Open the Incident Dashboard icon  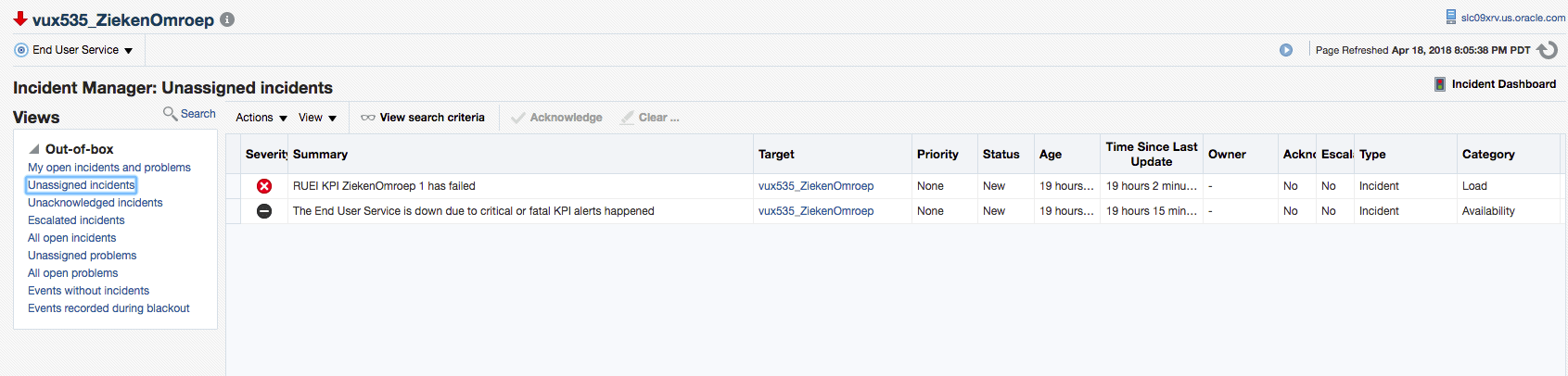coord(1440,84)
